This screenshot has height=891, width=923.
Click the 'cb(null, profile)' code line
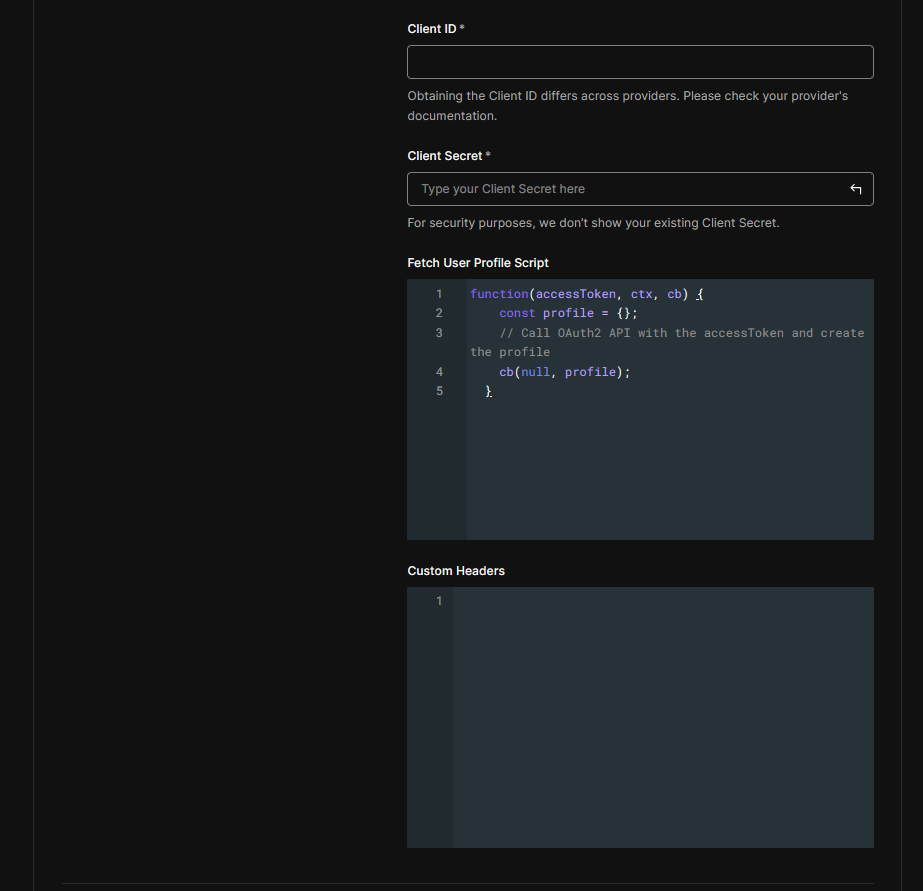pos(565,372)
